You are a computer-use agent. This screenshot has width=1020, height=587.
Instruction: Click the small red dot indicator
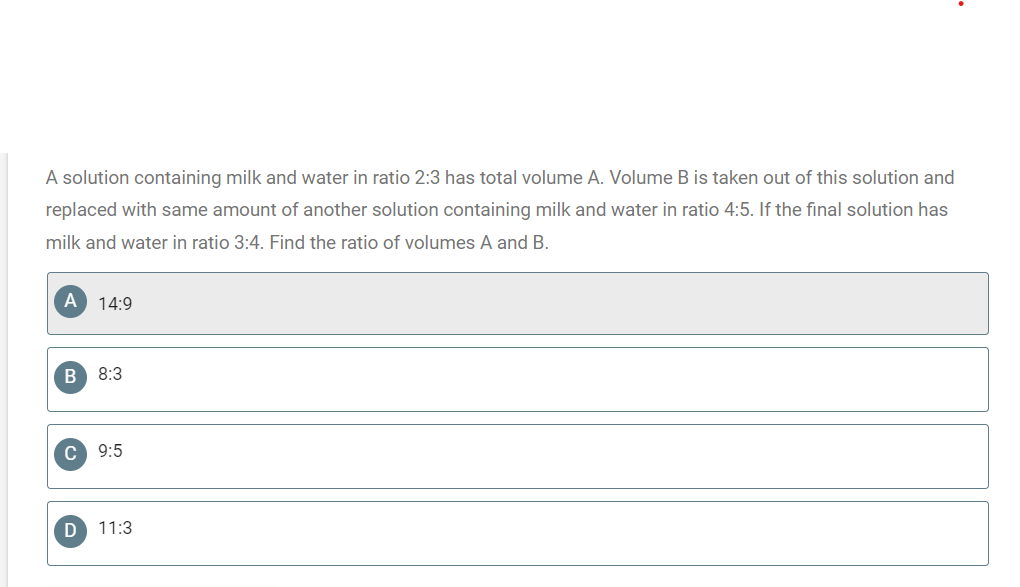pos(961,4)
